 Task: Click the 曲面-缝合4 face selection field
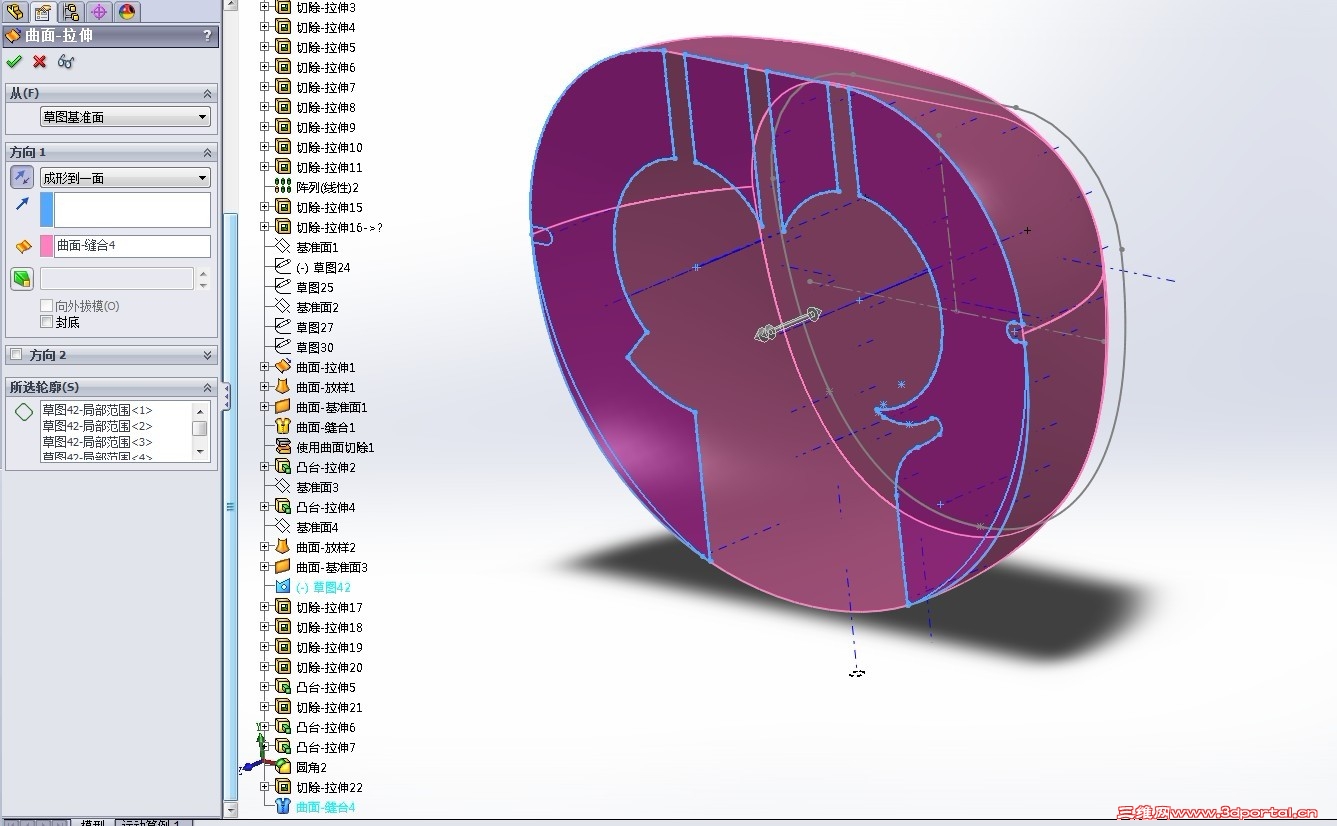pos(132,246)
